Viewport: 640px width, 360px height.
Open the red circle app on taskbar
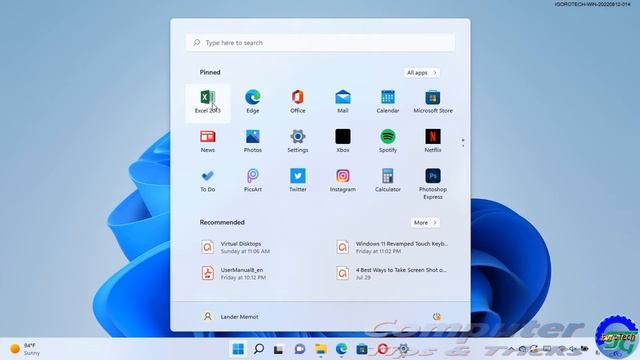point(382,349)
